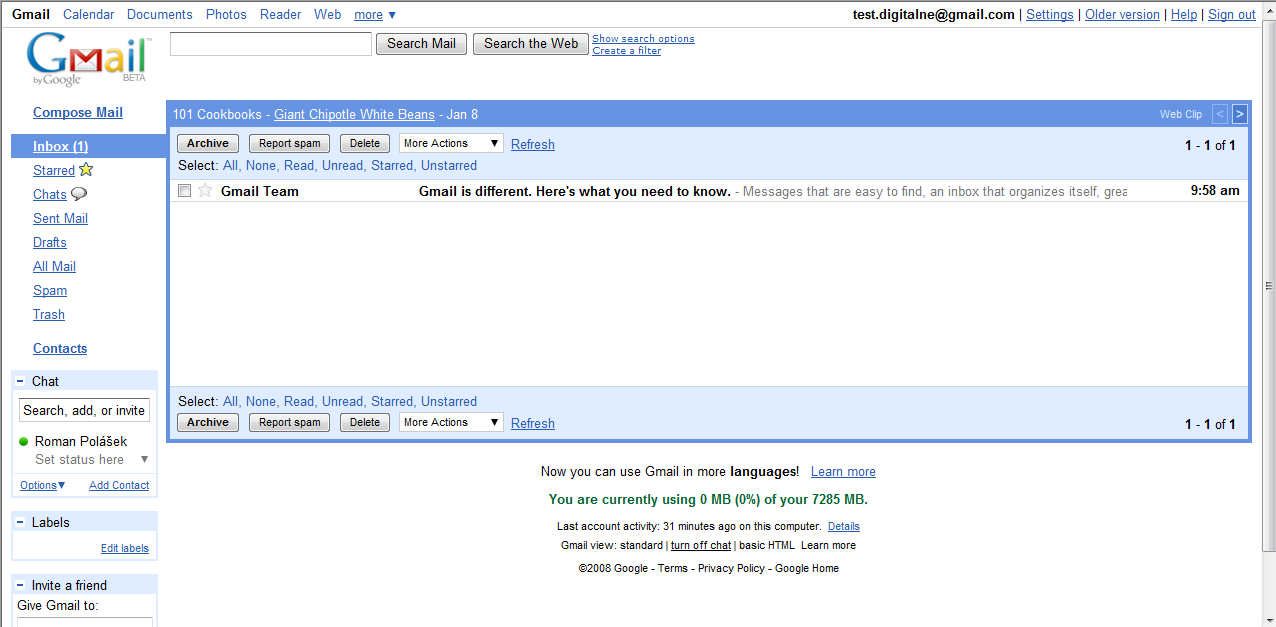1276x627 pixels.
Task: Open Calendar from the top bar
Action: 88,14
